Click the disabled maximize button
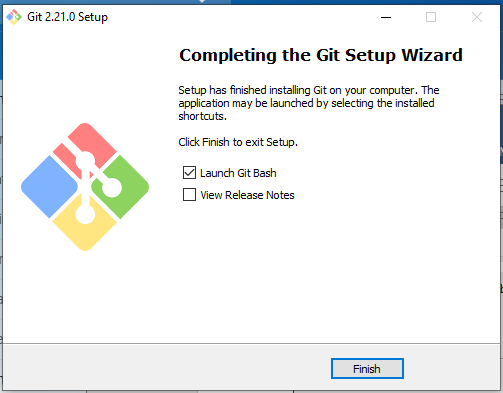The height and width of the screenshot is (393, 503). [x=431, y=17]
